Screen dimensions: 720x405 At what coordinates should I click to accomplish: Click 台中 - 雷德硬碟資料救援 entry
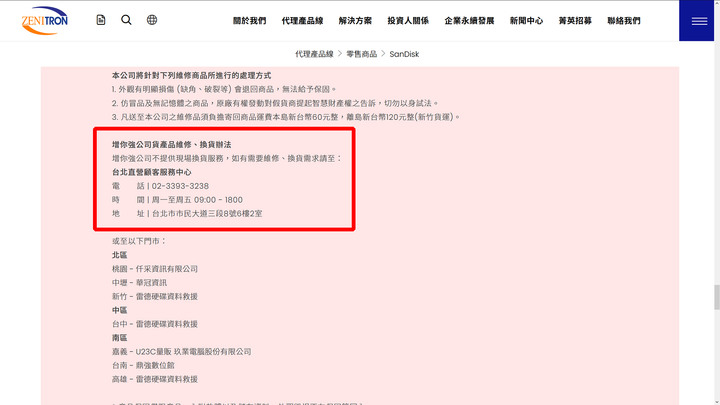click(x=155, y=324)
